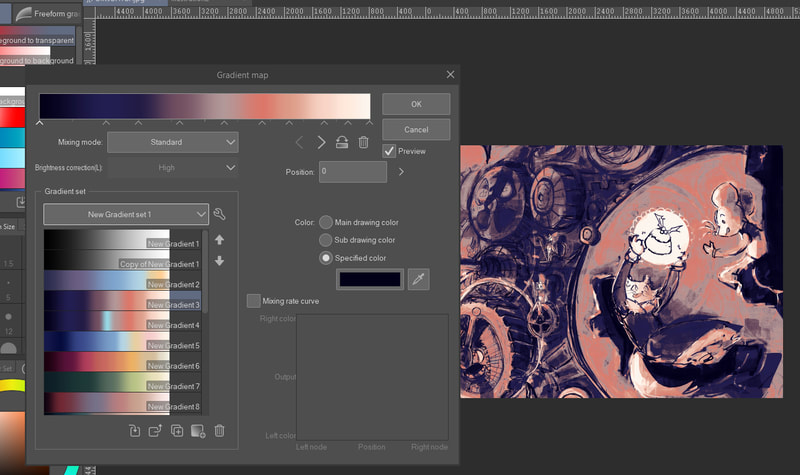The height and width of the screenshot is (475, 800).
Task: Select the second gradient node from left
Action: click(x=106, y=123)
